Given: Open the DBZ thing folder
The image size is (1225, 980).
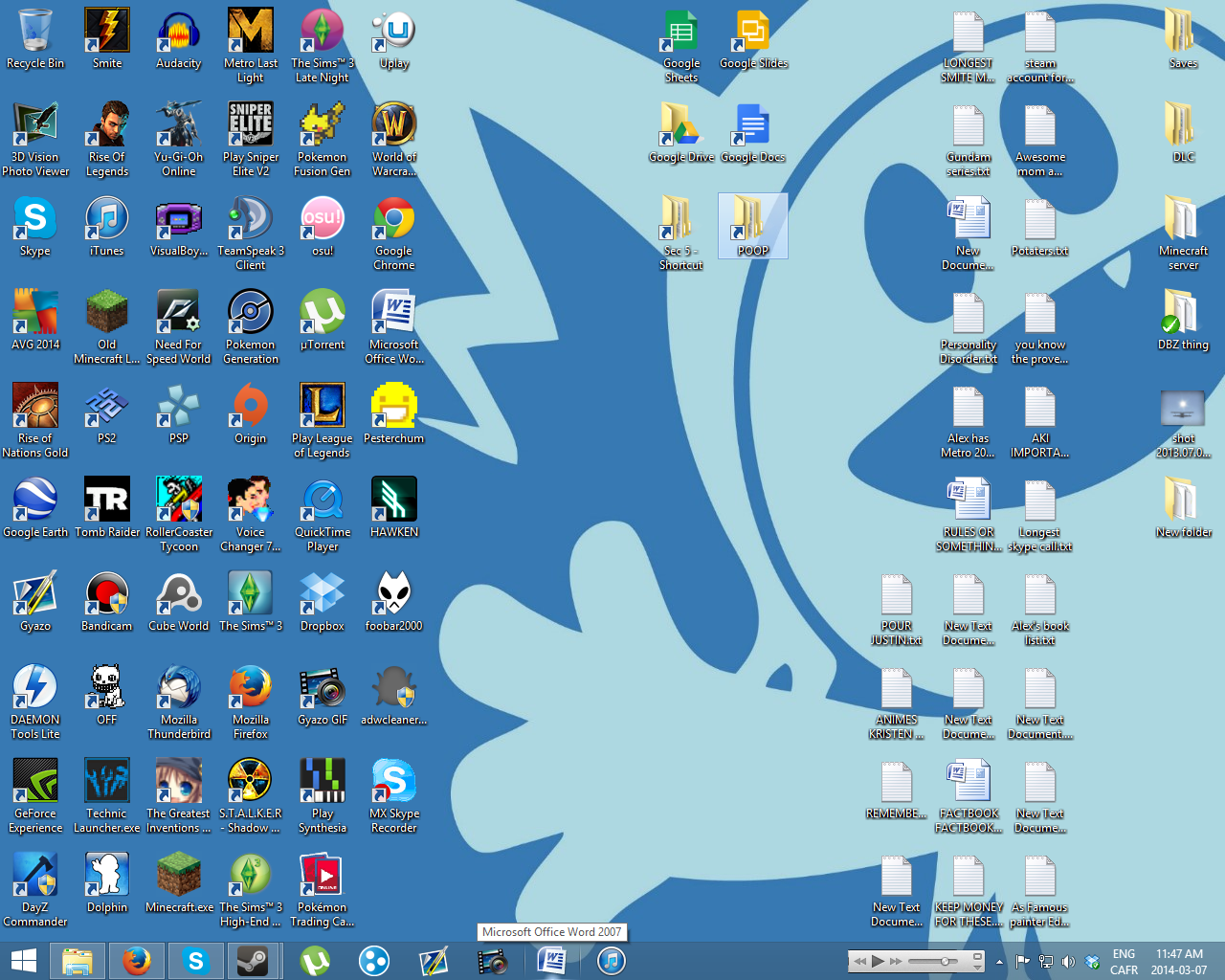Looking at the screenshot, I should (1184, 321).
